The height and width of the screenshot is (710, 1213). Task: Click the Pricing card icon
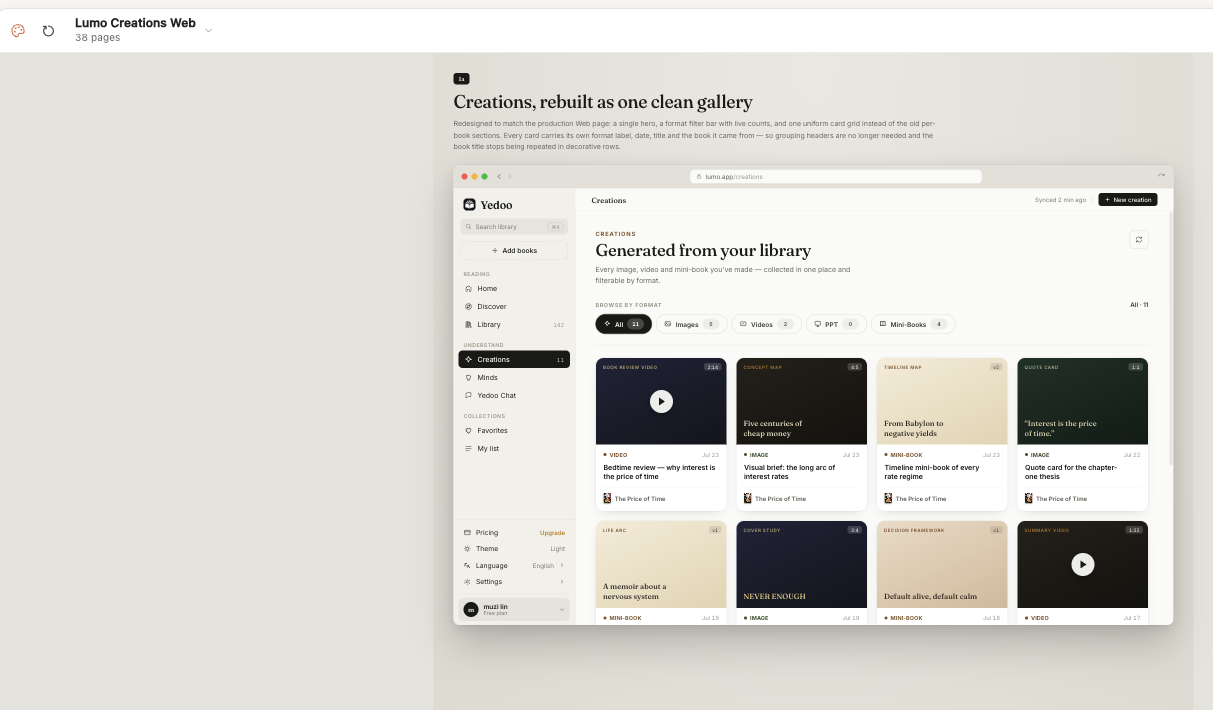(x=467, y=532)
